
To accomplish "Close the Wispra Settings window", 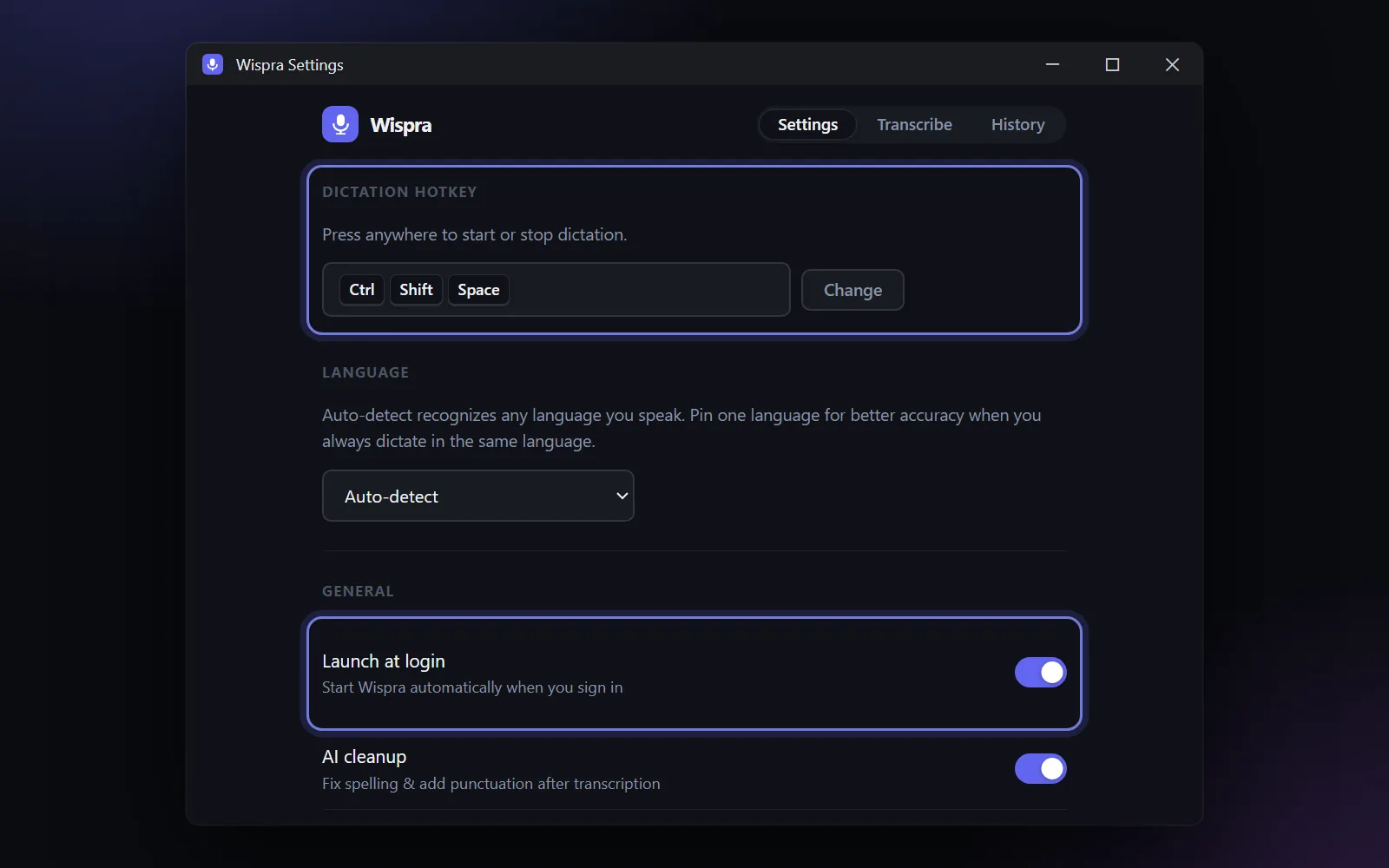I will [1172, 64].
